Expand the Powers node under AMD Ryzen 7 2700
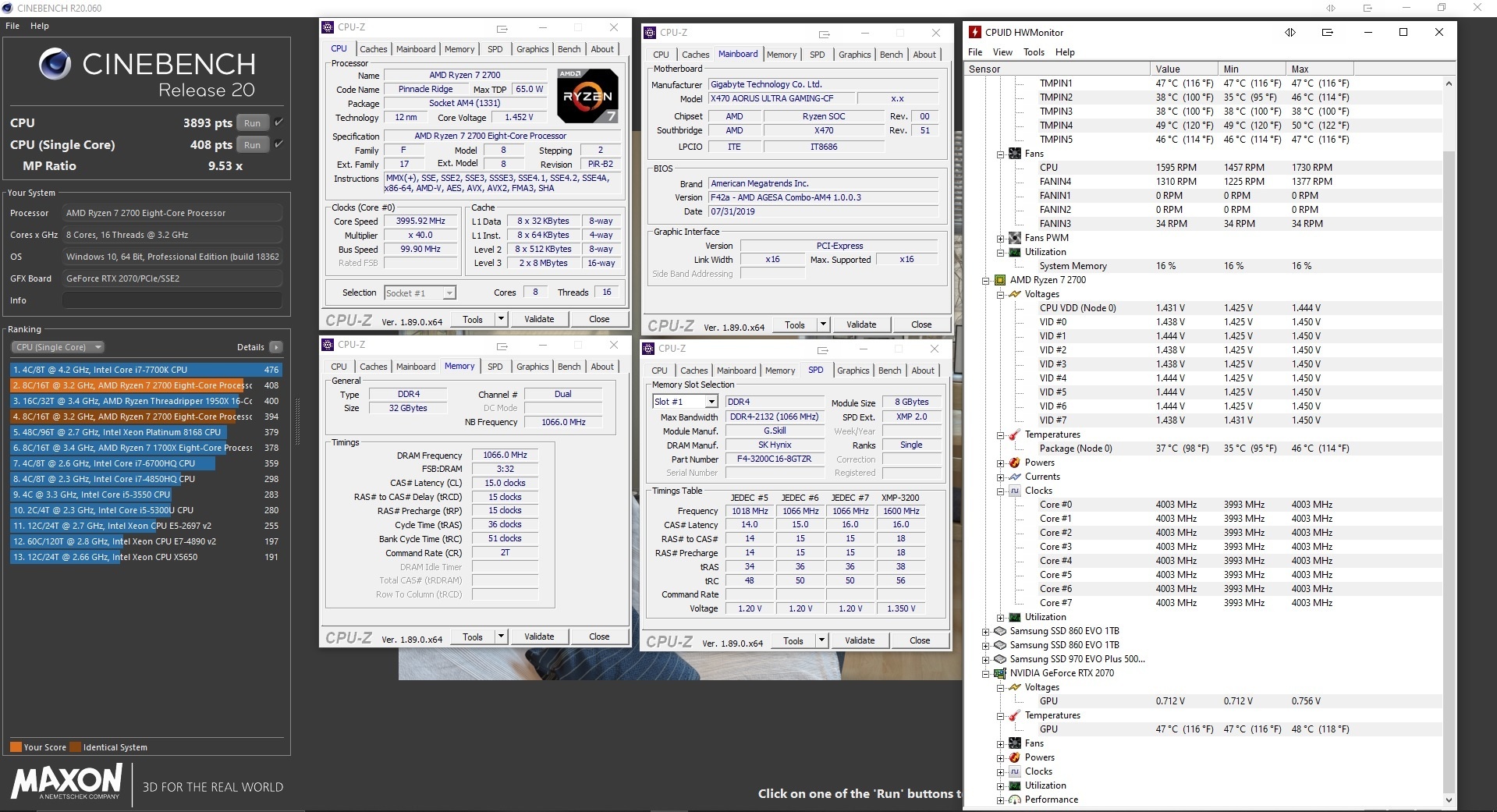This screenshot has width=1497, height=812. point(1000,463)
